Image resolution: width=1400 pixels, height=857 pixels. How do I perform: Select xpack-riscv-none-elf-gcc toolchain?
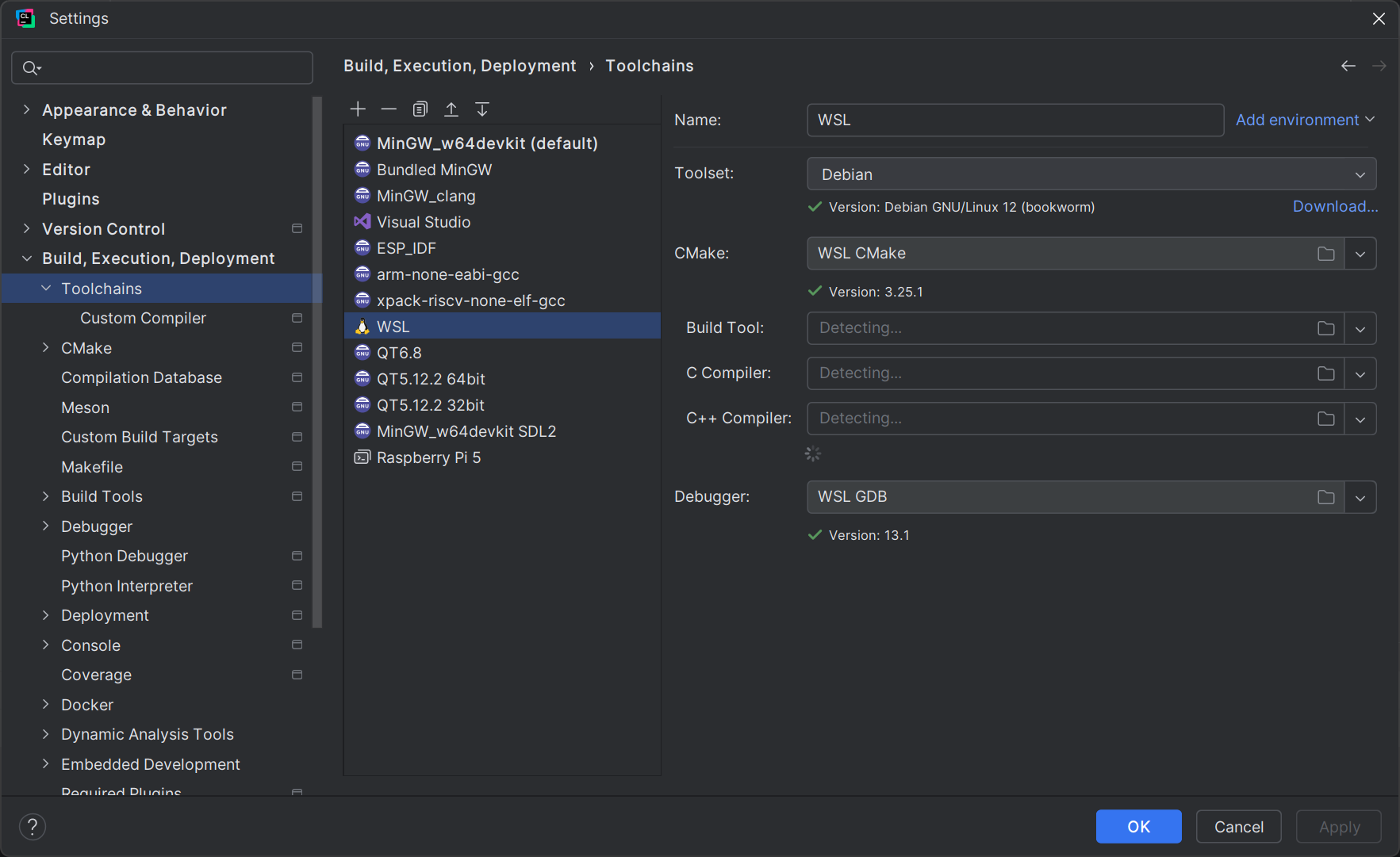(x=502, y=300)
